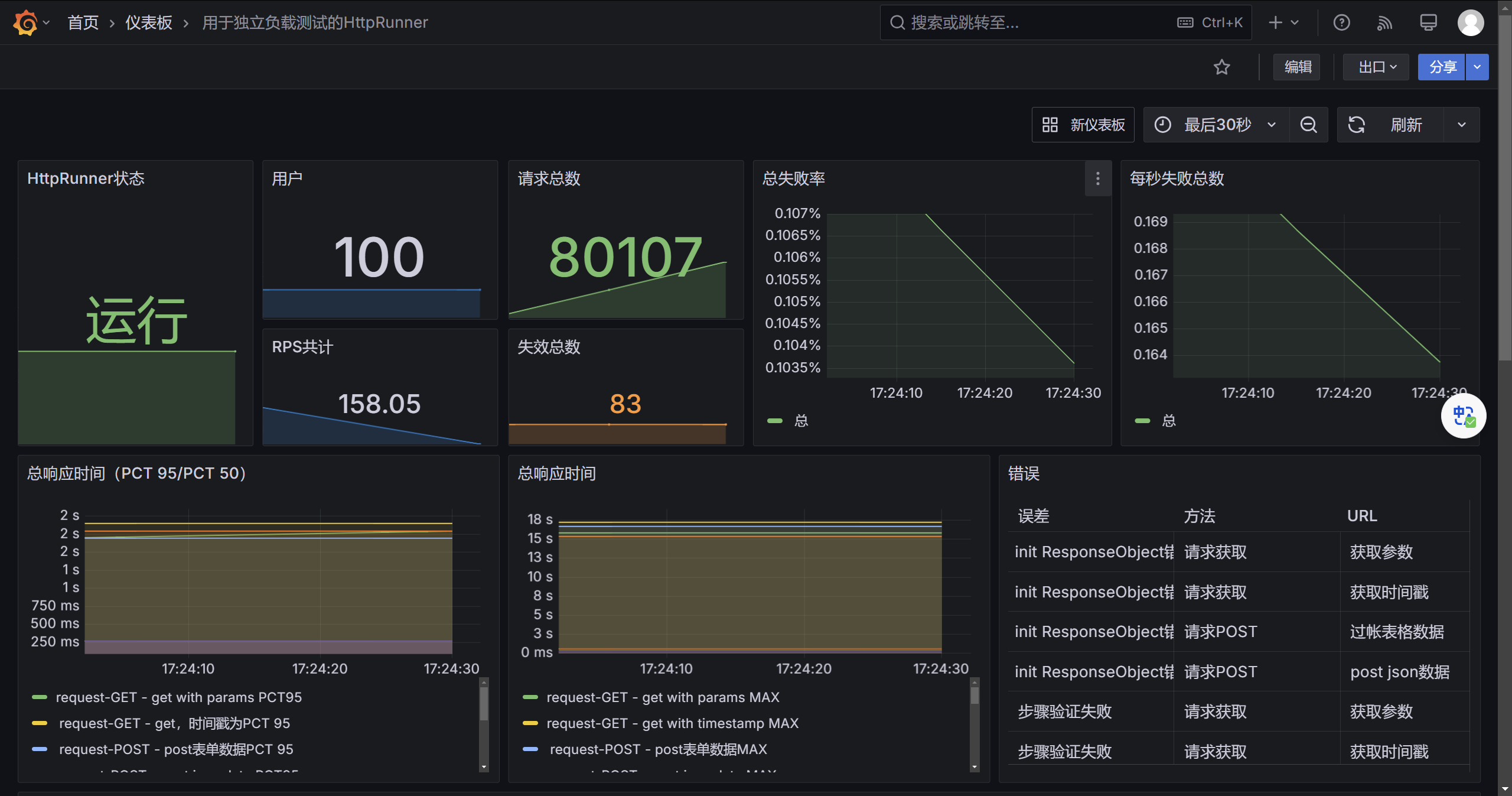Viewport: 1512px width, 796px height.
Task: Click the 新仪表板 button
Action: (1083, 125)
